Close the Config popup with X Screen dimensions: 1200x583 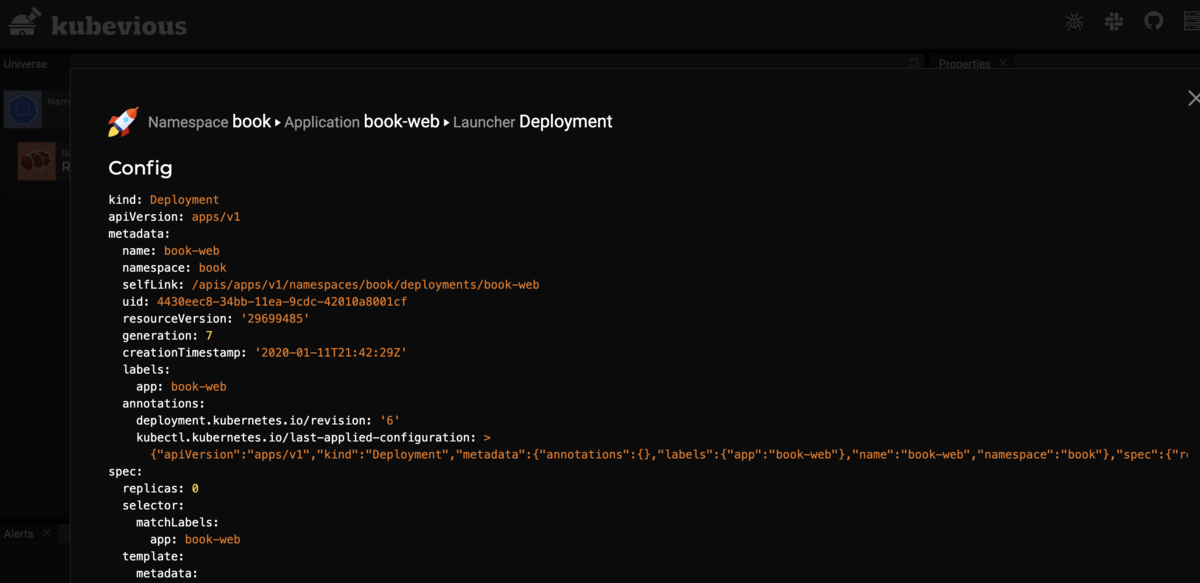1193,98
